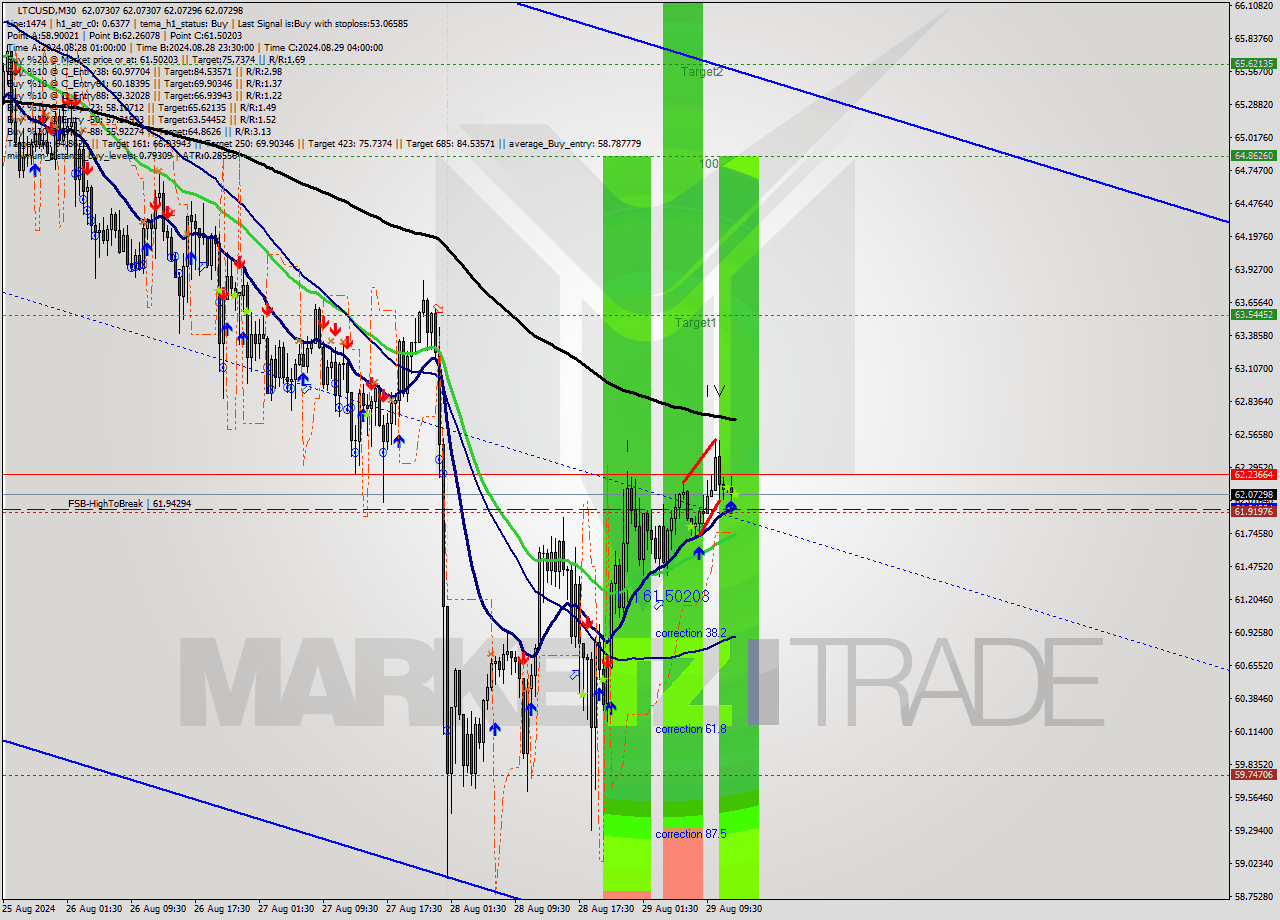Click the '26 Aug 09:30' time axis label
The height and width of the screenshot is (920, 1280).
(158, 910)
